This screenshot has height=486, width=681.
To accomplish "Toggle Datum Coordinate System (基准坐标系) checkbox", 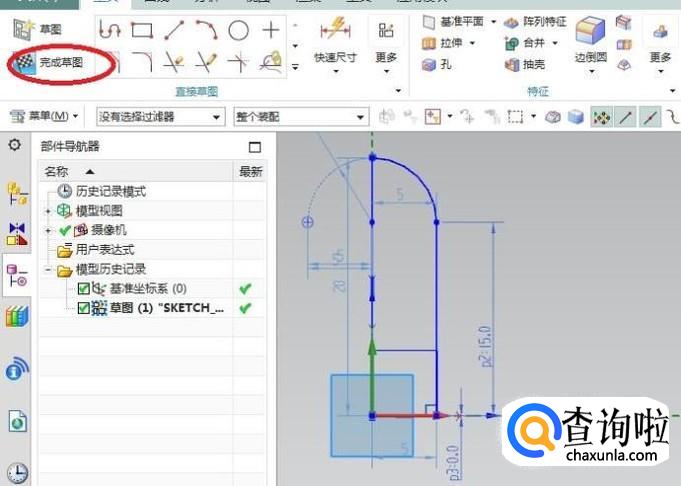I will pos(83,288).
